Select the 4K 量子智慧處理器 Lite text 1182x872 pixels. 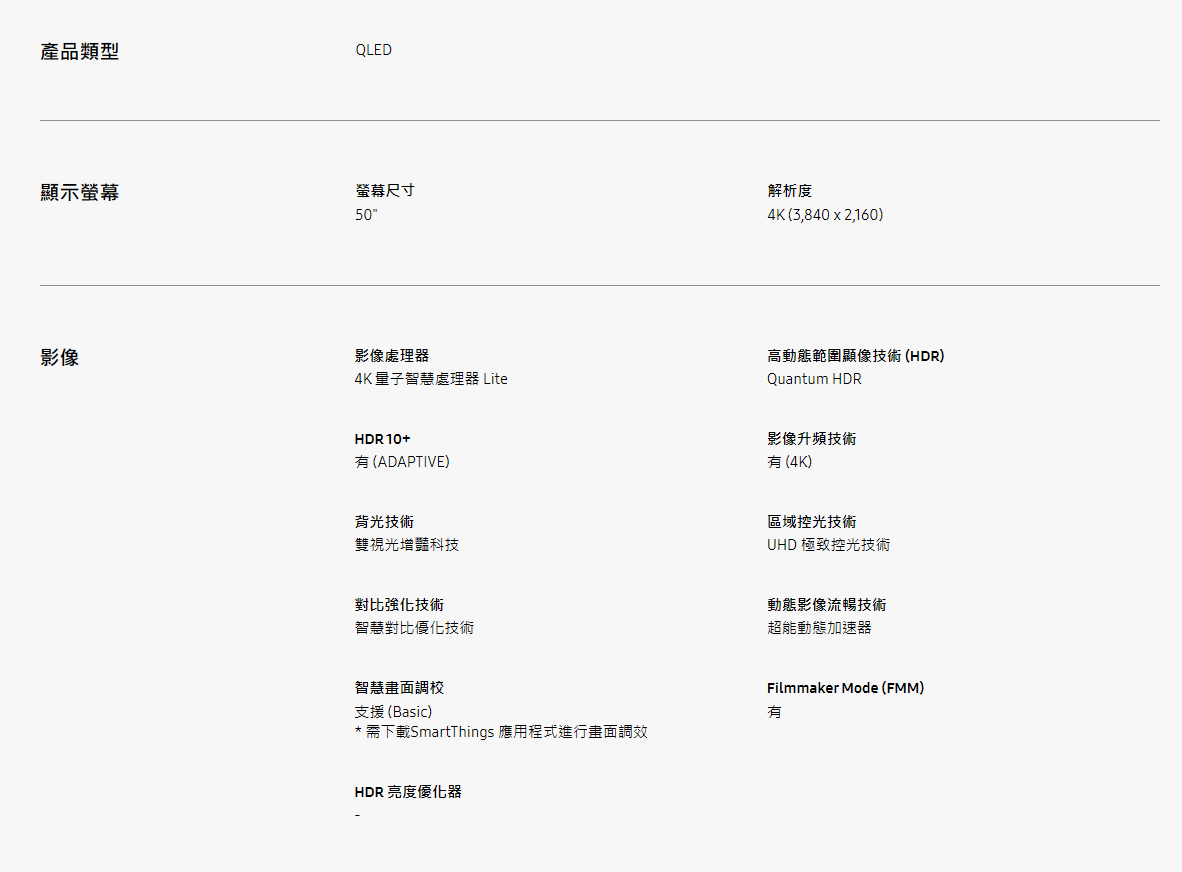431,379
